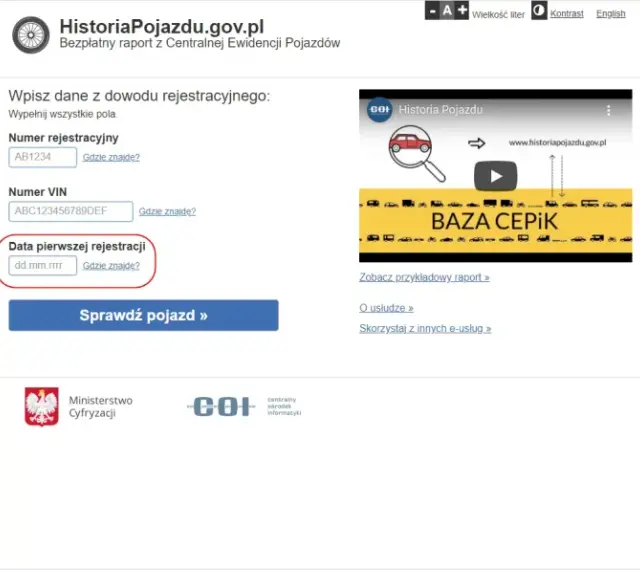Click the COI footer logo
Image resolution: width=640 pixels, height=570 pixels.
(221, 407)
